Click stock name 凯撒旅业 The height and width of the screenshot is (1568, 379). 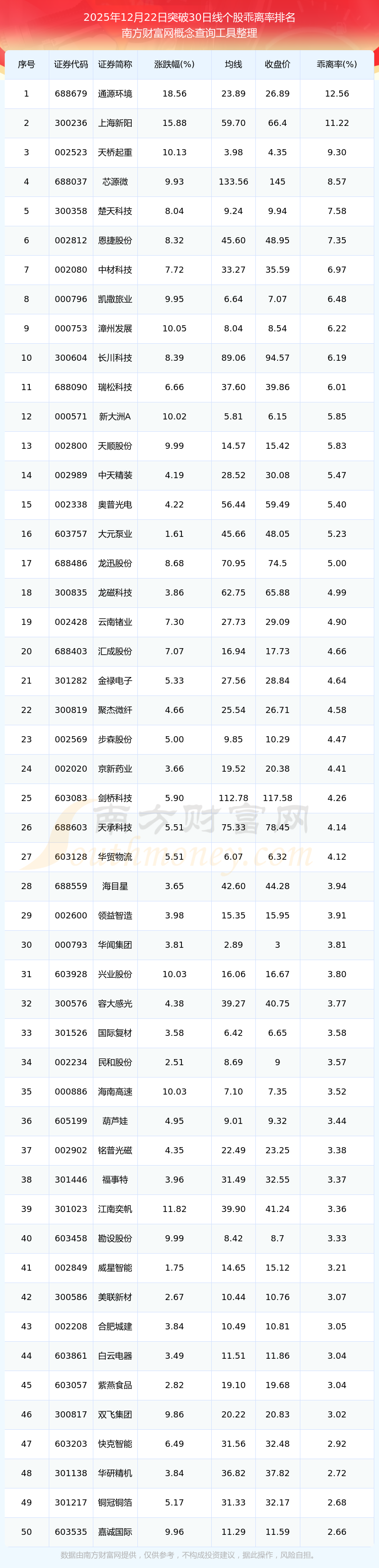click(115, 299)
